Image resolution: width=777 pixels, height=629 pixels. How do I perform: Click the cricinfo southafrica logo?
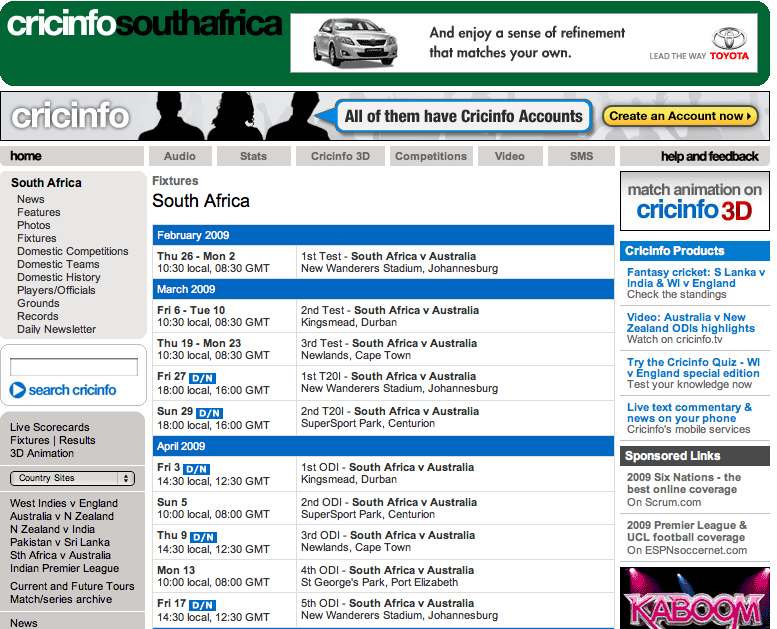pyautogui.click(x=144, y=24)
